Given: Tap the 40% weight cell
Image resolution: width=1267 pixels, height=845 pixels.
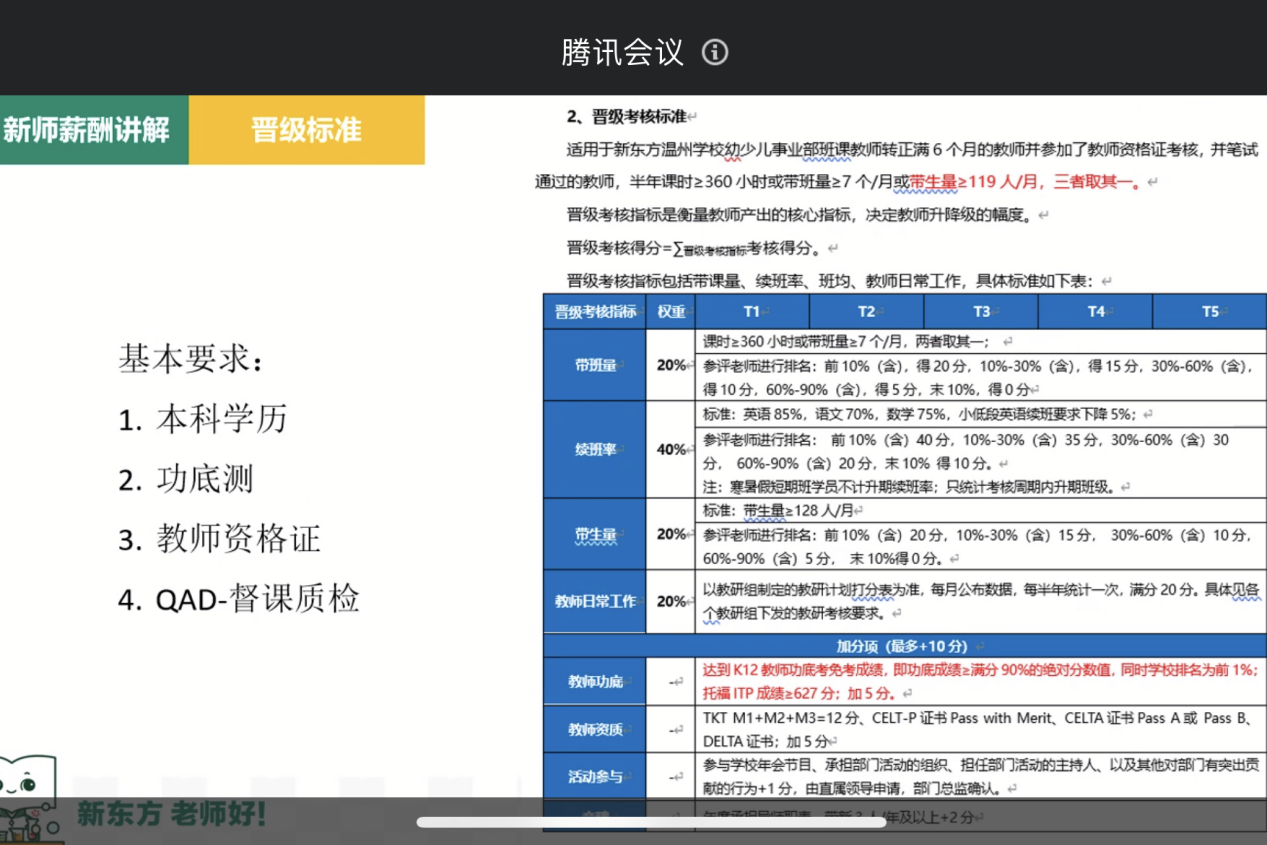Looking at the screenshot, I should tap(671, 450).
